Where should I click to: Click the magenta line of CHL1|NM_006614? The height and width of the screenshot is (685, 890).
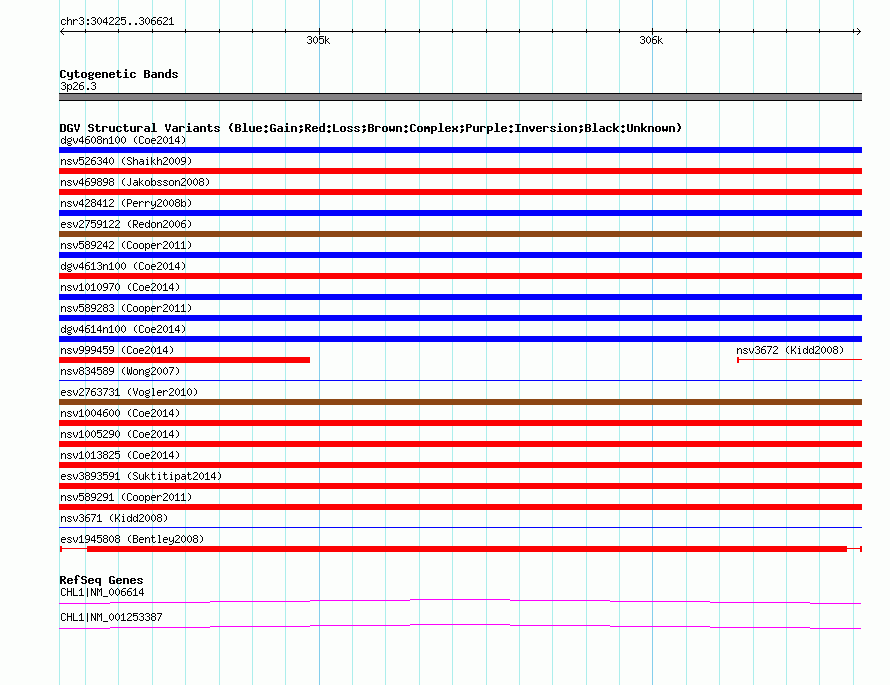click(x=460, y=602)
